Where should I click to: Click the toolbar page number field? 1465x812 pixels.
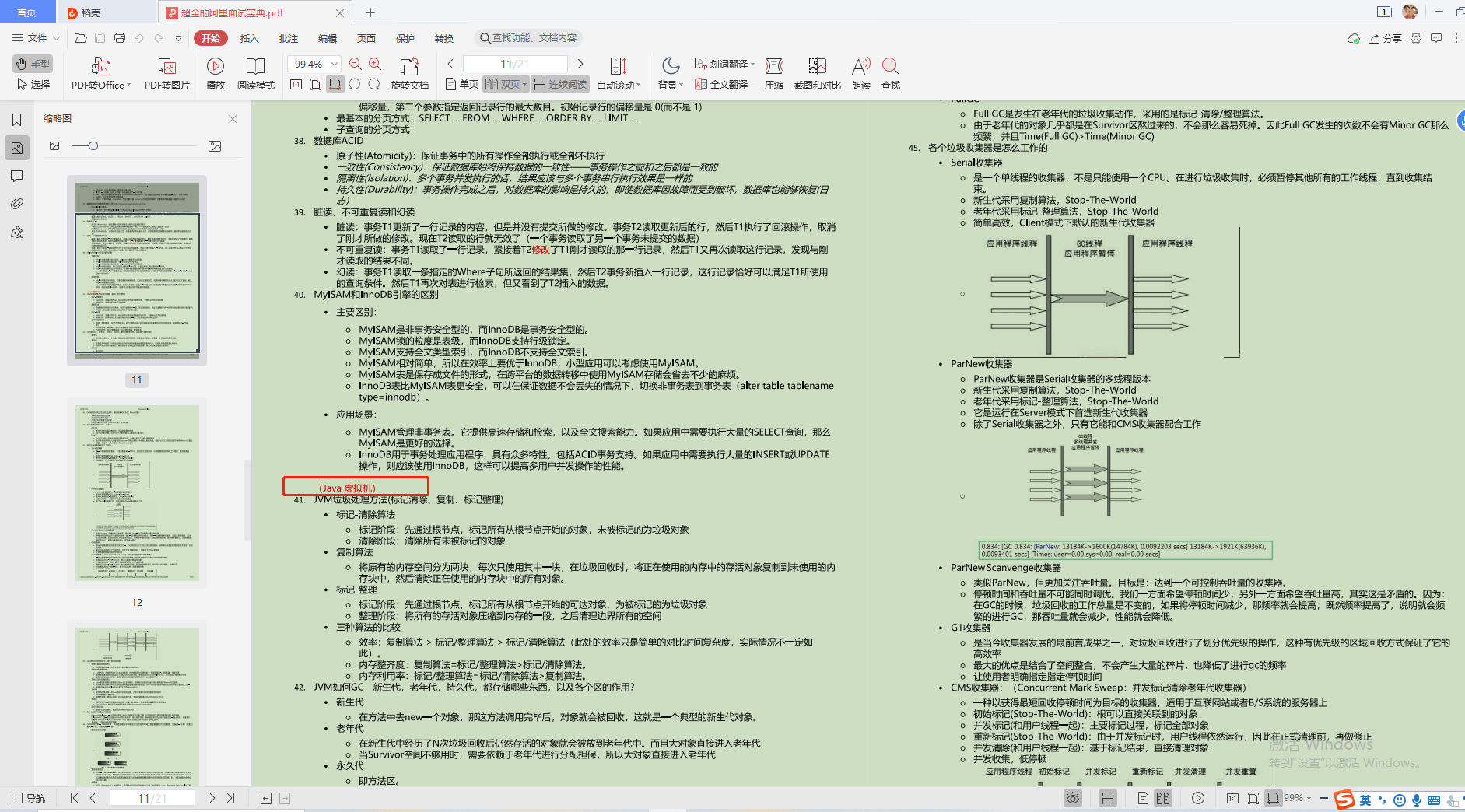(515, 64)
